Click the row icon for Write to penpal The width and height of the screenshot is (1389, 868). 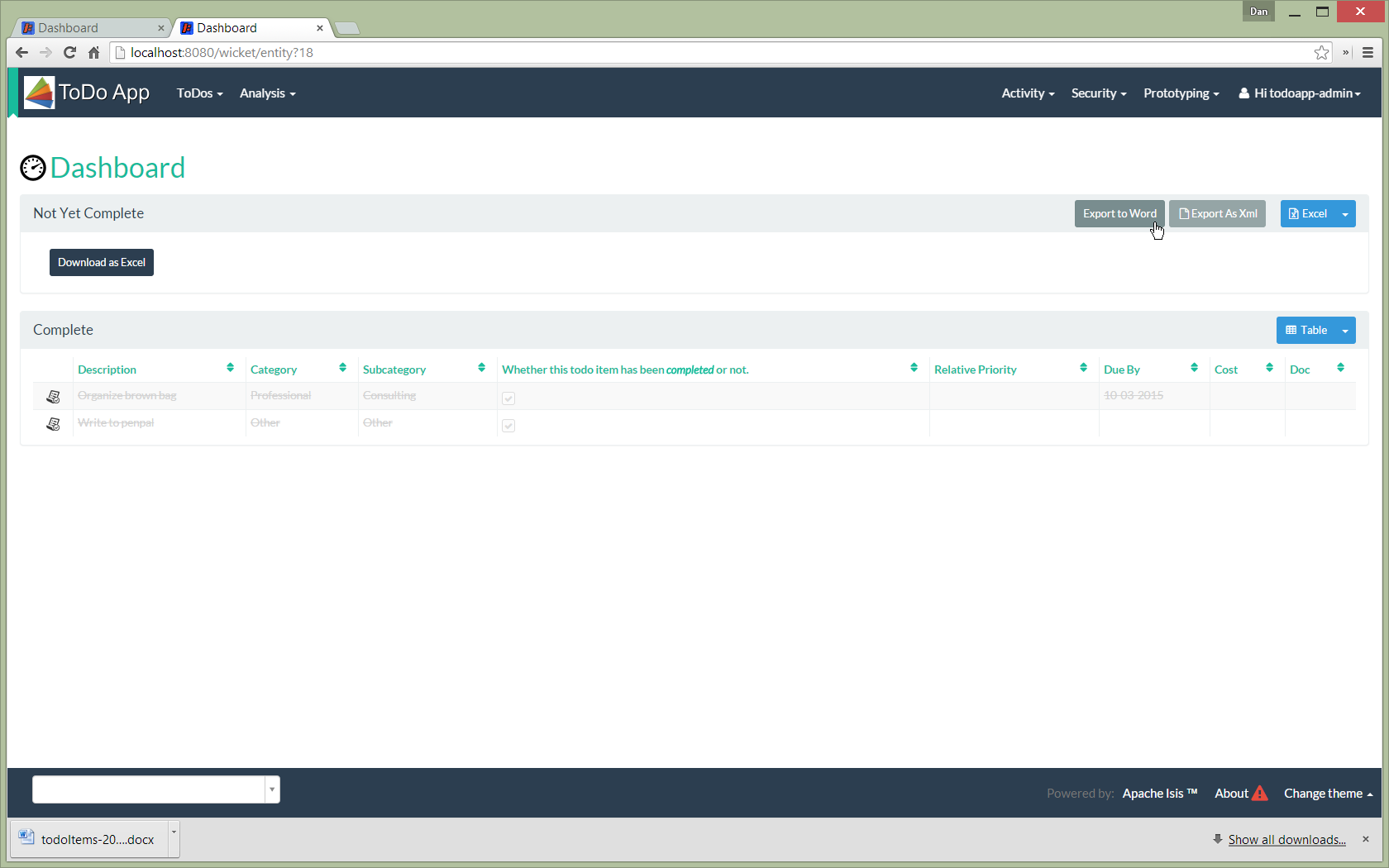tap(54, 424)
